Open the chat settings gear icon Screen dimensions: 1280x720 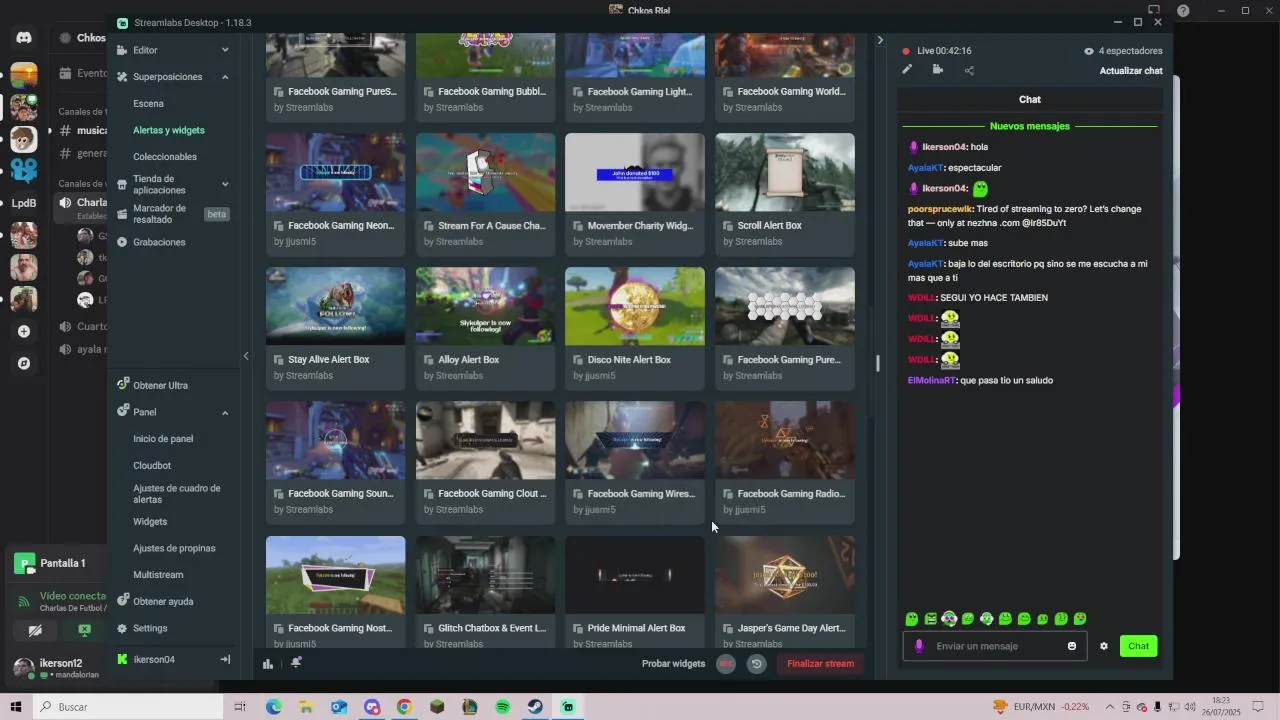(1104, 646)
